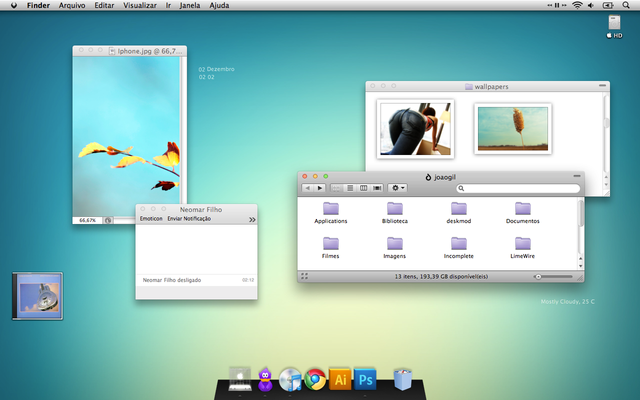Viewport: 640px width, 400px height.
Task: Open the purple Adium duck icon
Action: click(265, 379)
